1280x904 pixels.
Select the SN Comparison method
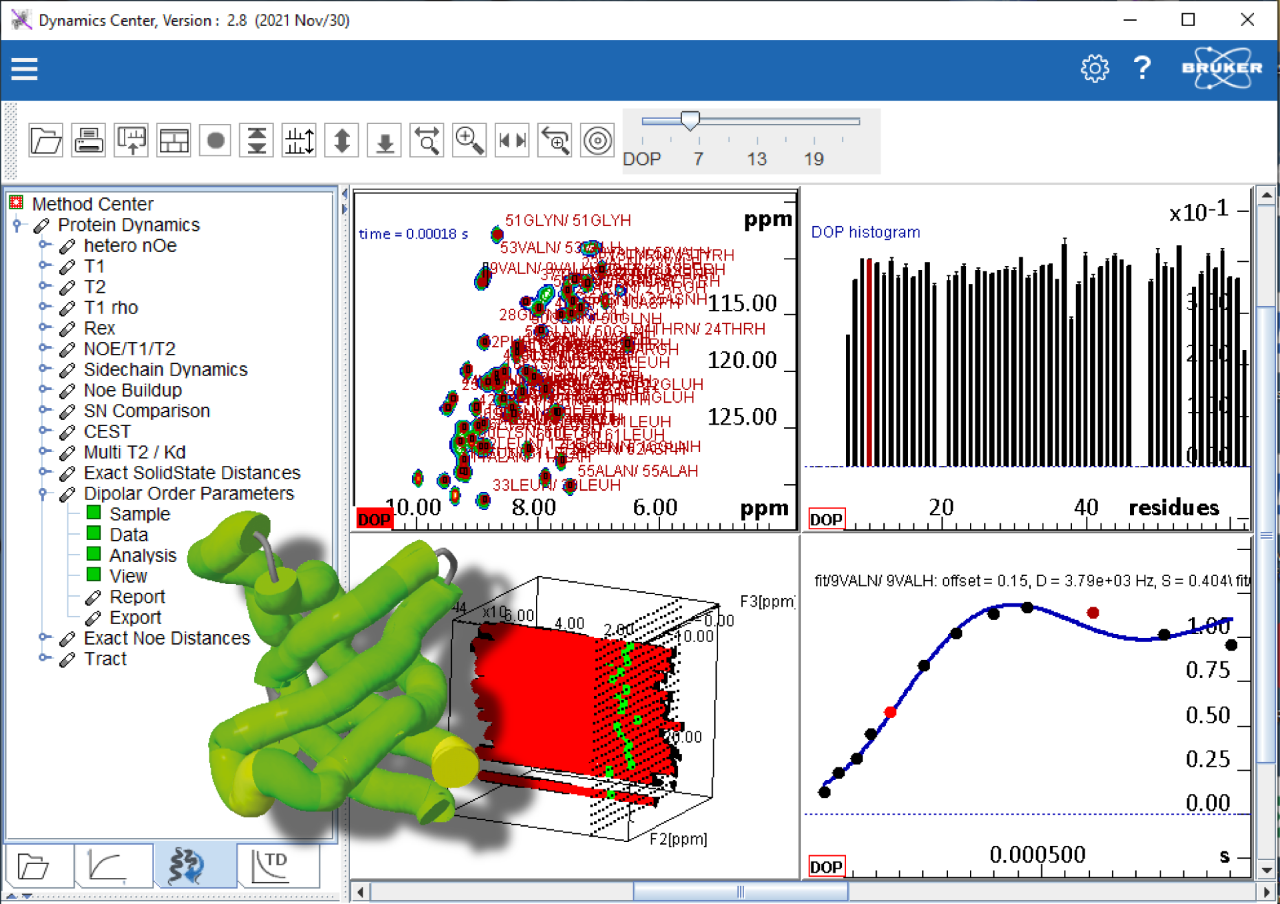146,411
